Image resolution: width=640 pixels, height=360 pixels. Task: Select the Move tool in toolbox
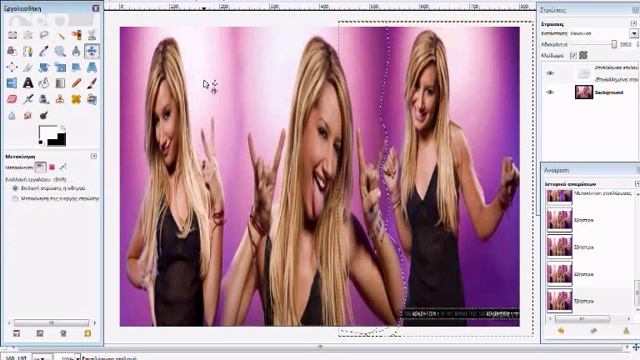click(x=92, y=51)
